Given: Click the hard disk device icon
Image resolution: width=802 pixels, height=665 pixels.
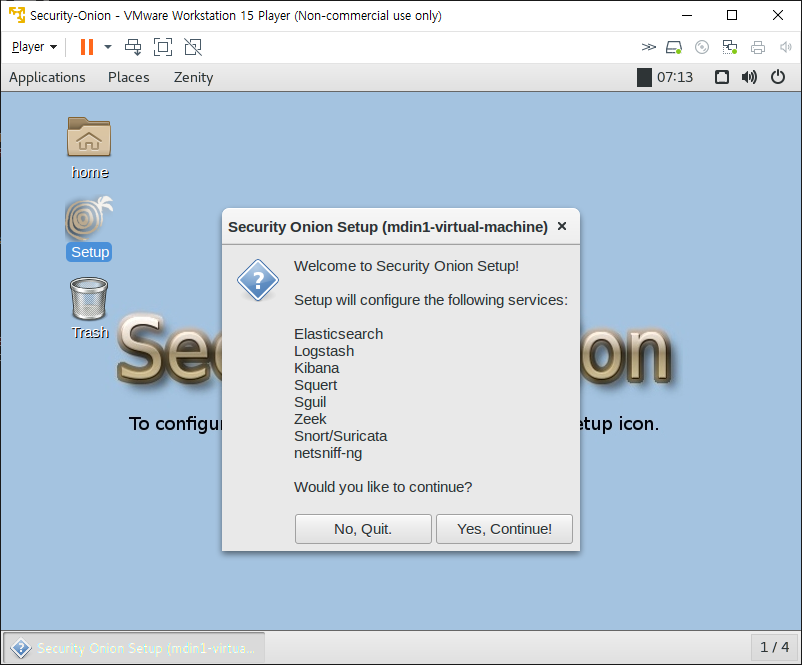Looking at the screenshot, I should tap(674, 48).
